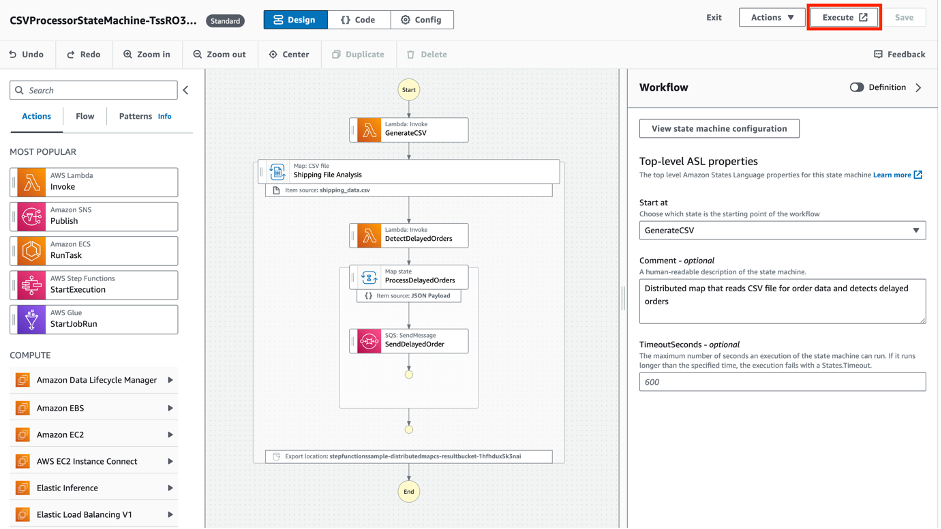
Task: Switch to Config mode
Action: tap(421, 20)
